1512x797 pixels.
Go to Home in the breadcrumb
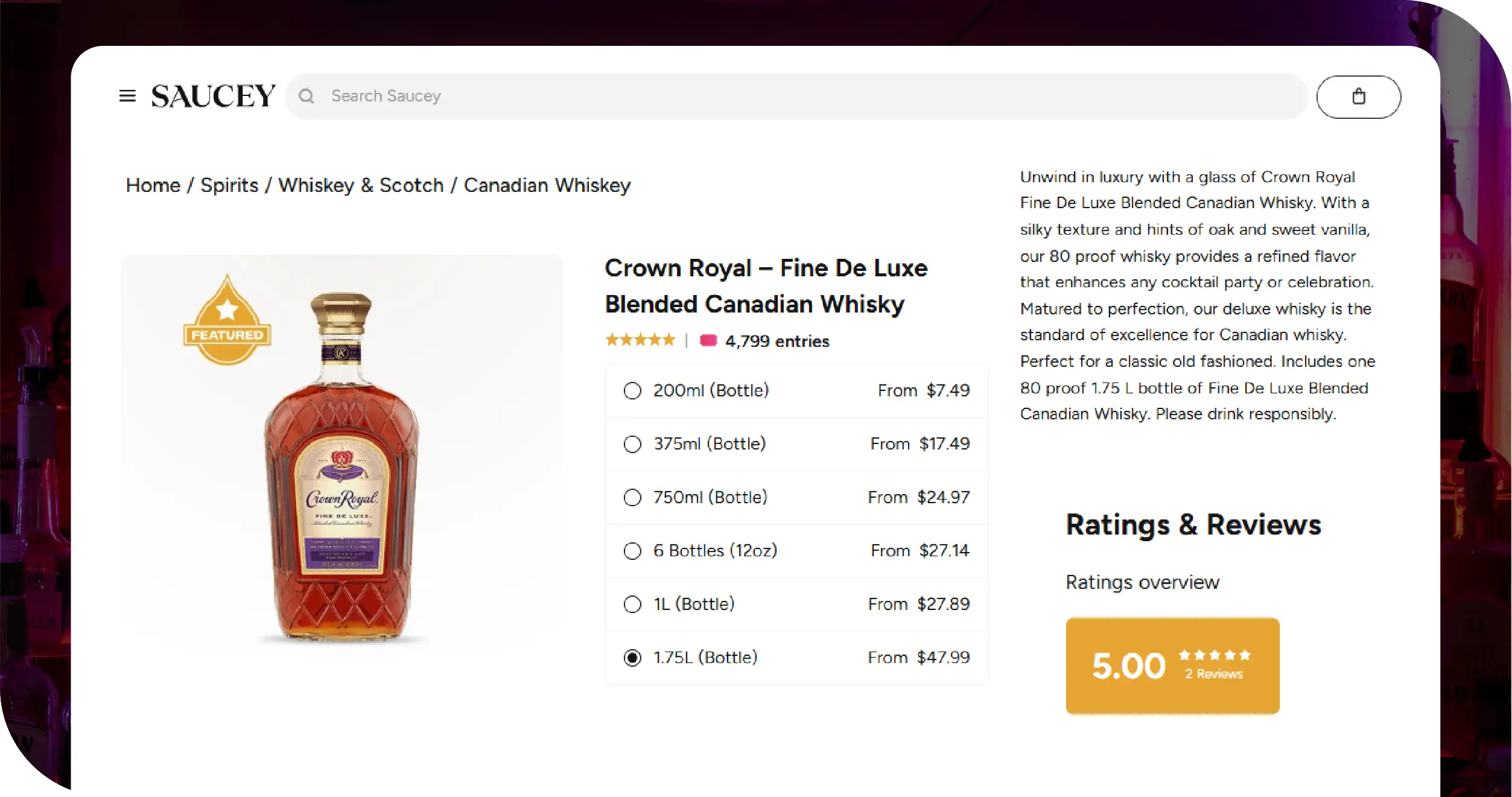point(153,185)
